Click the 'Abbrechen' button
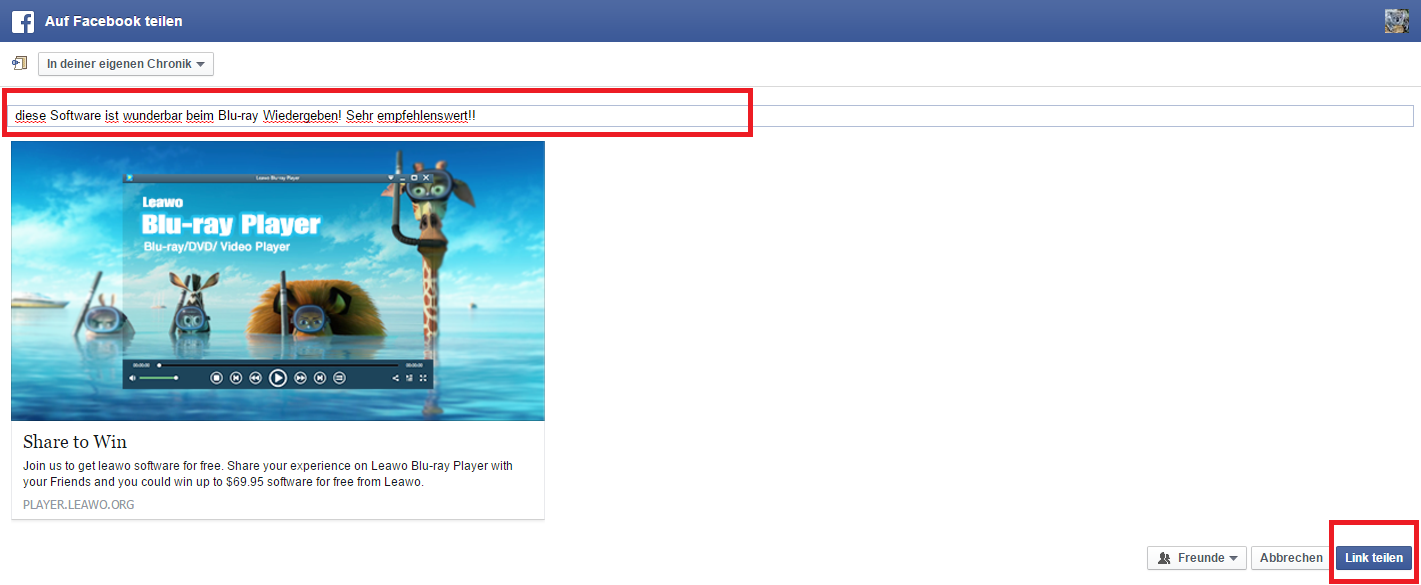The width and height of the screenshot is (1421, 585). 1291,558
